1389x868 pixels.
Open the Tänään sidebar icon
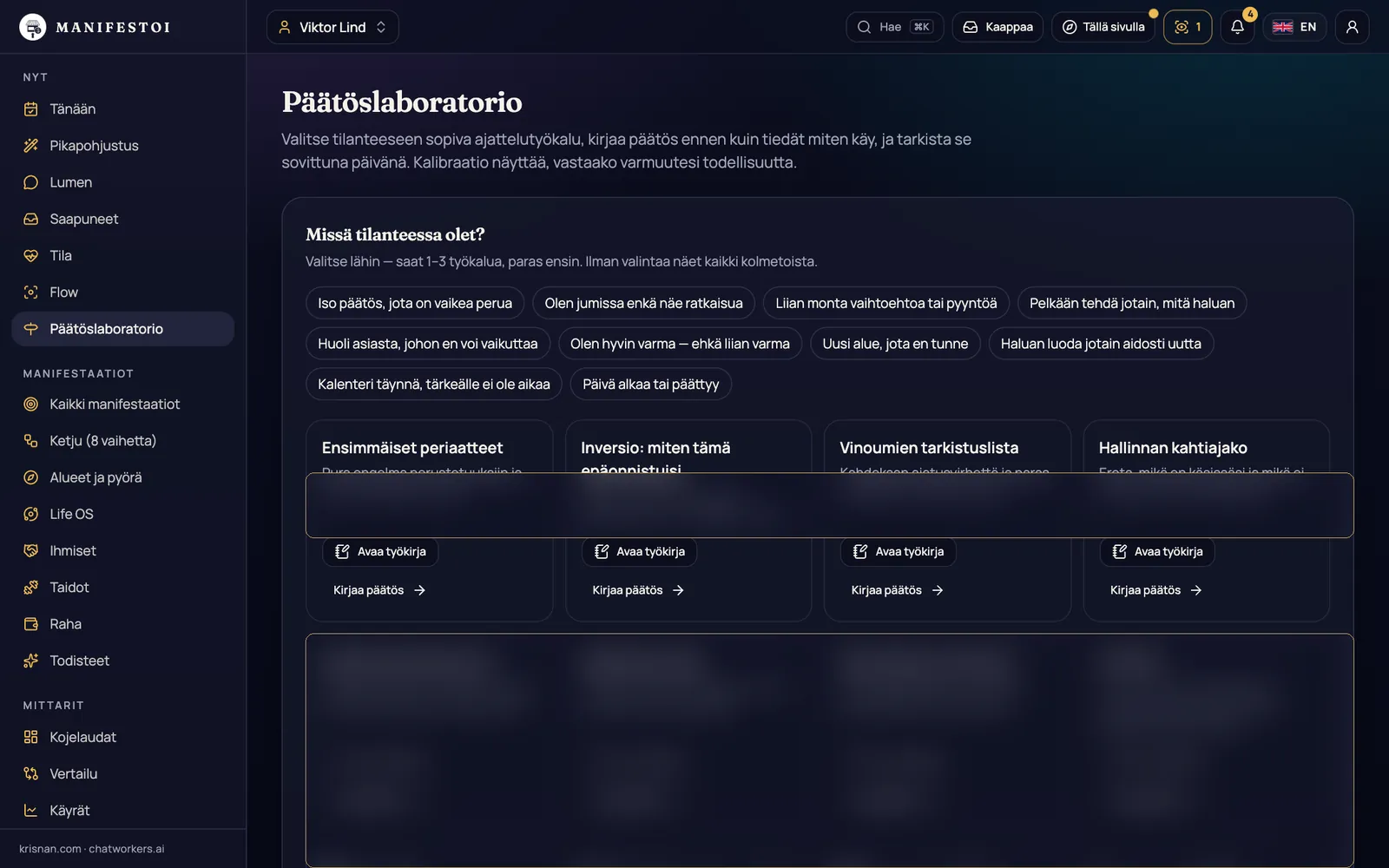coord(31,109)
